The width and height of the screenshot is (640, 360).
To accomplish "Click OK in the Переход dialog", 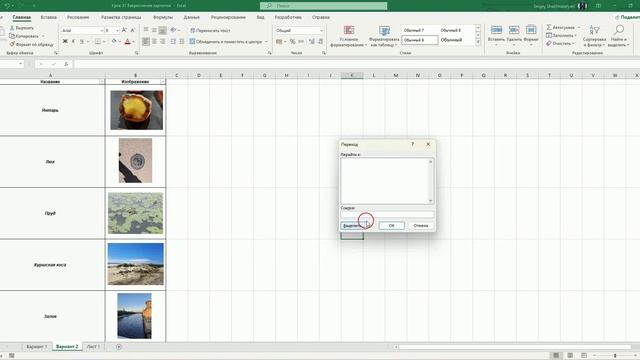I will coord(391,226).
